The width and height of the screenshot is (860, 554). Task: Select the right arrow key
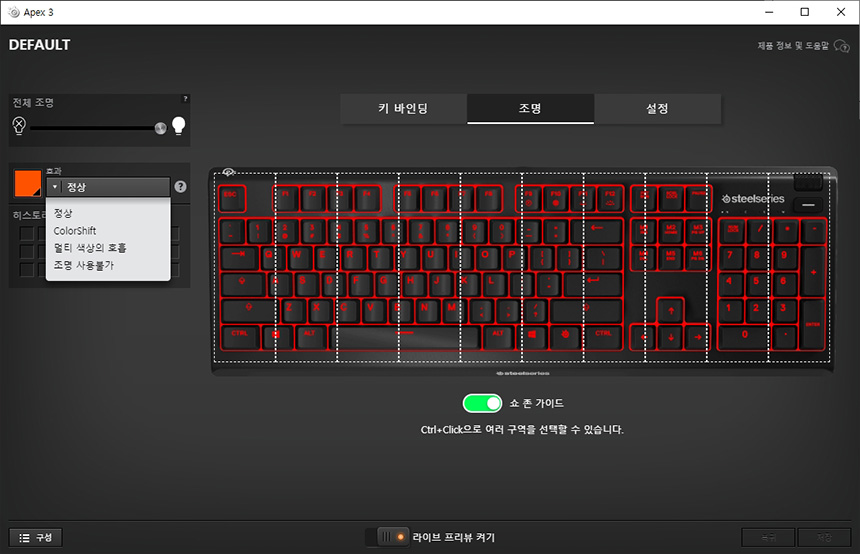pos(697,337)
